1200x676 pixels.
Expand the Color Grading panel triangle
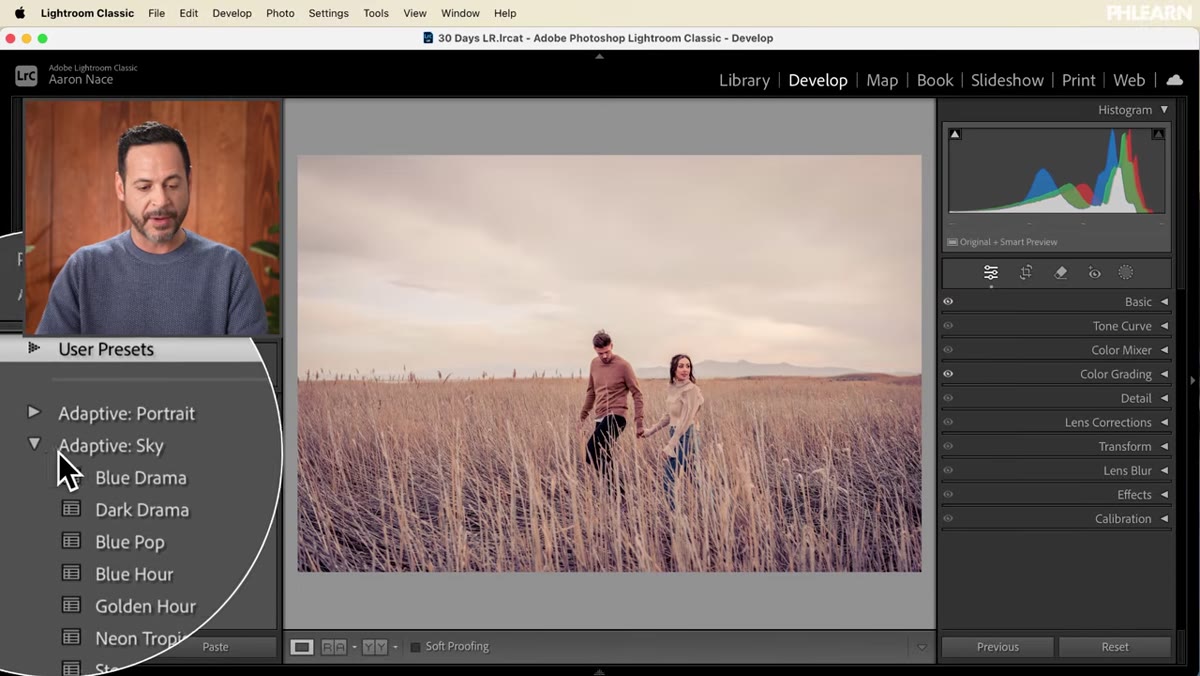(1164, 374)
